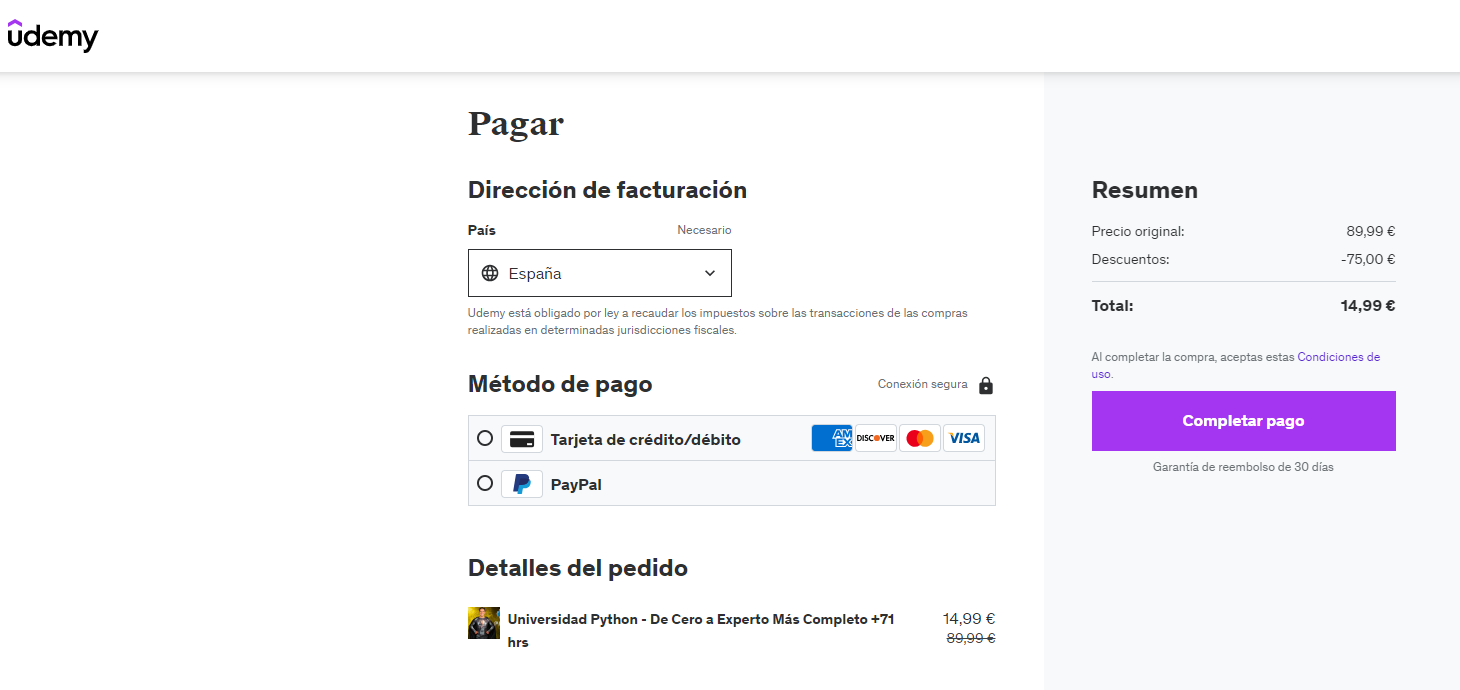Select credit/debit card radio button
Viewport: 1460px width, 690px height.
click(x=485, y=438)
